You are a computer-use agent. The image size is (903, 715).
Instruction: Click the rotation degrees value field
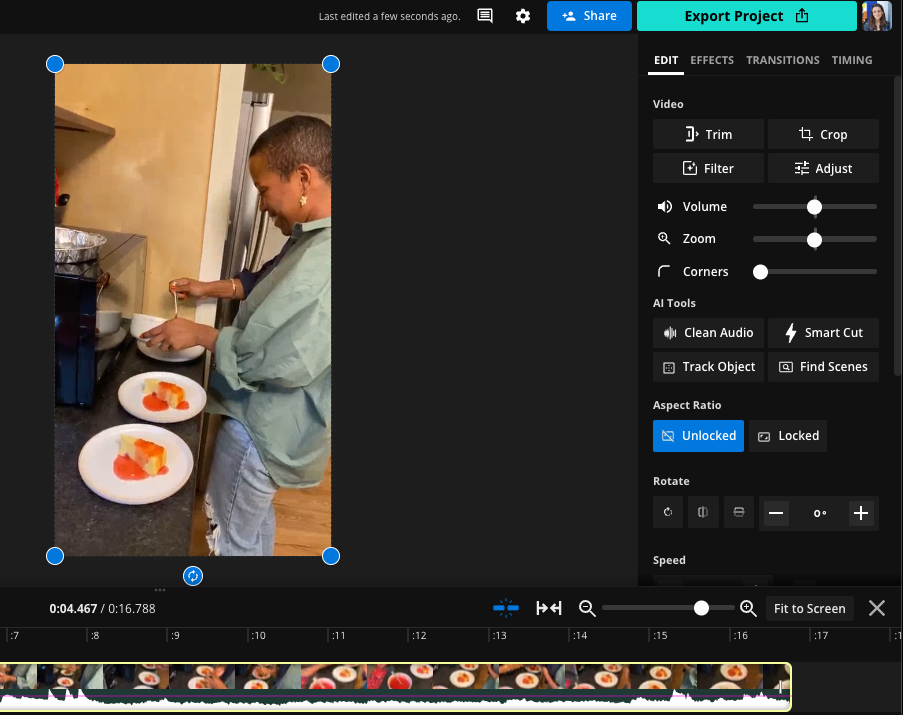[x=819, y=513]
